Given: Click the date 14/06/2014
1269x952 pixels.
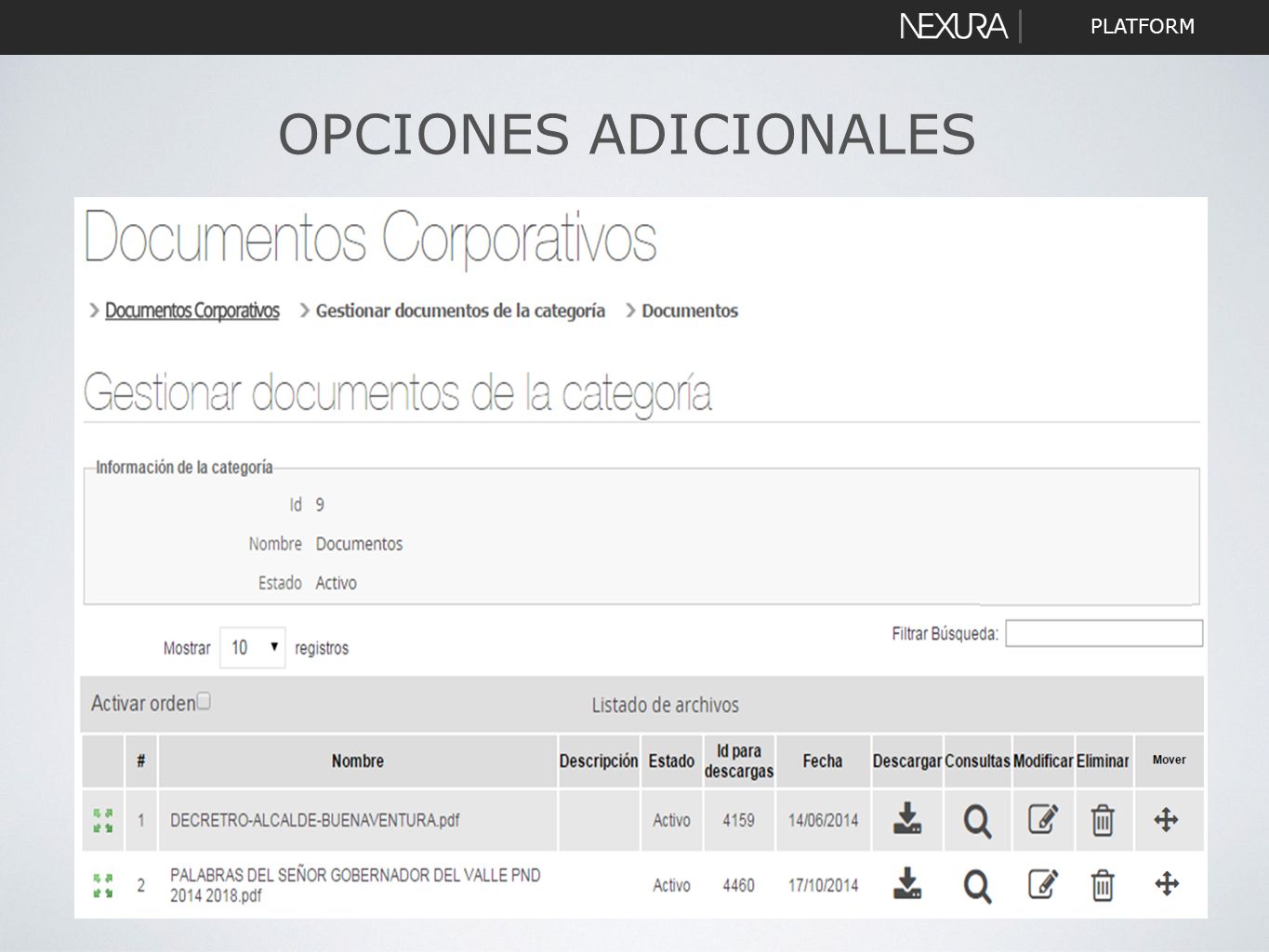Looking at the screenshot, I should [823, 820].
